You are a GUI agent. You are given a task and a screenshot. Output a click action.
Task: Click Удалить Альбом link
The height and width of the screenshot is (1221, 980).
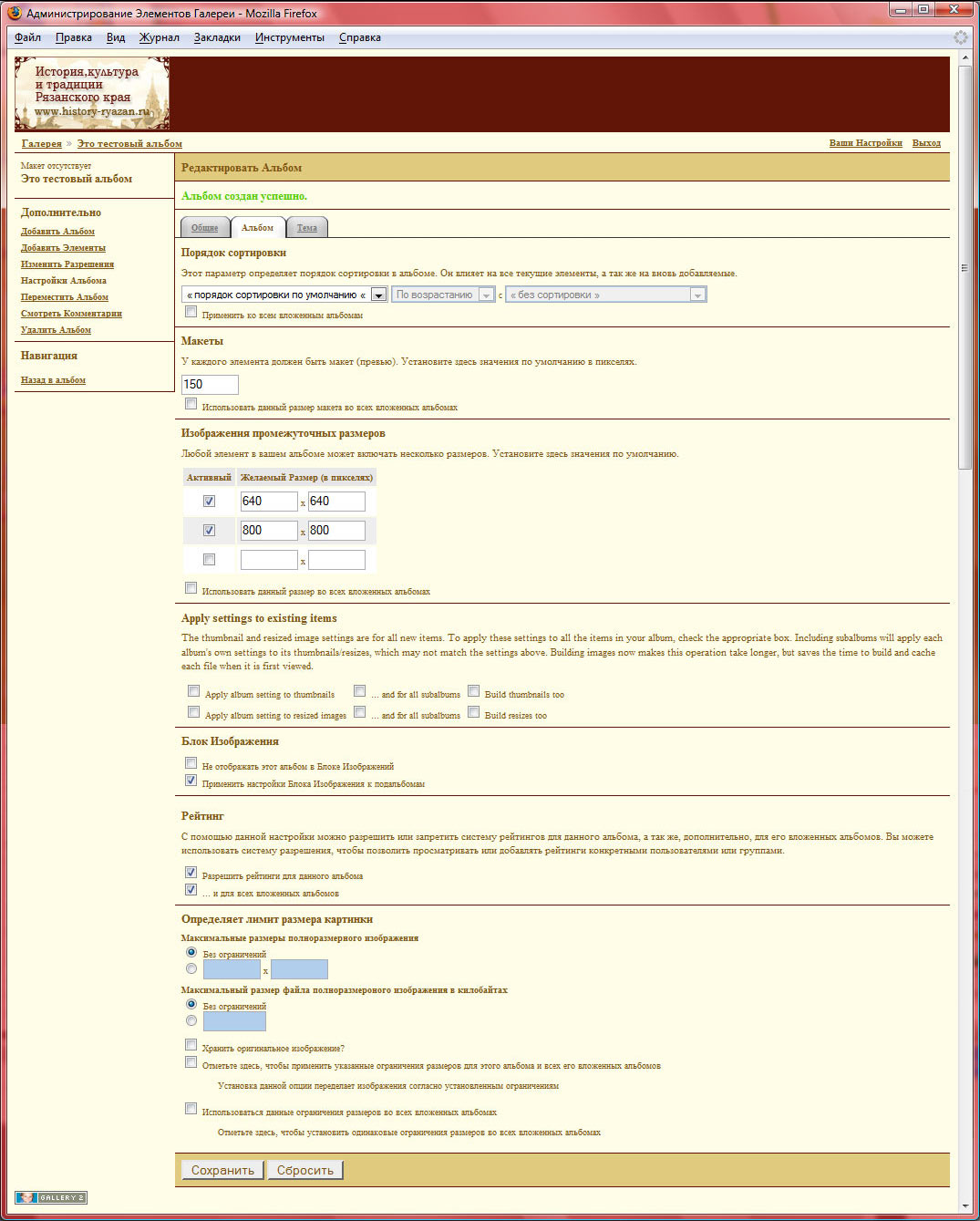click(56, 330)
